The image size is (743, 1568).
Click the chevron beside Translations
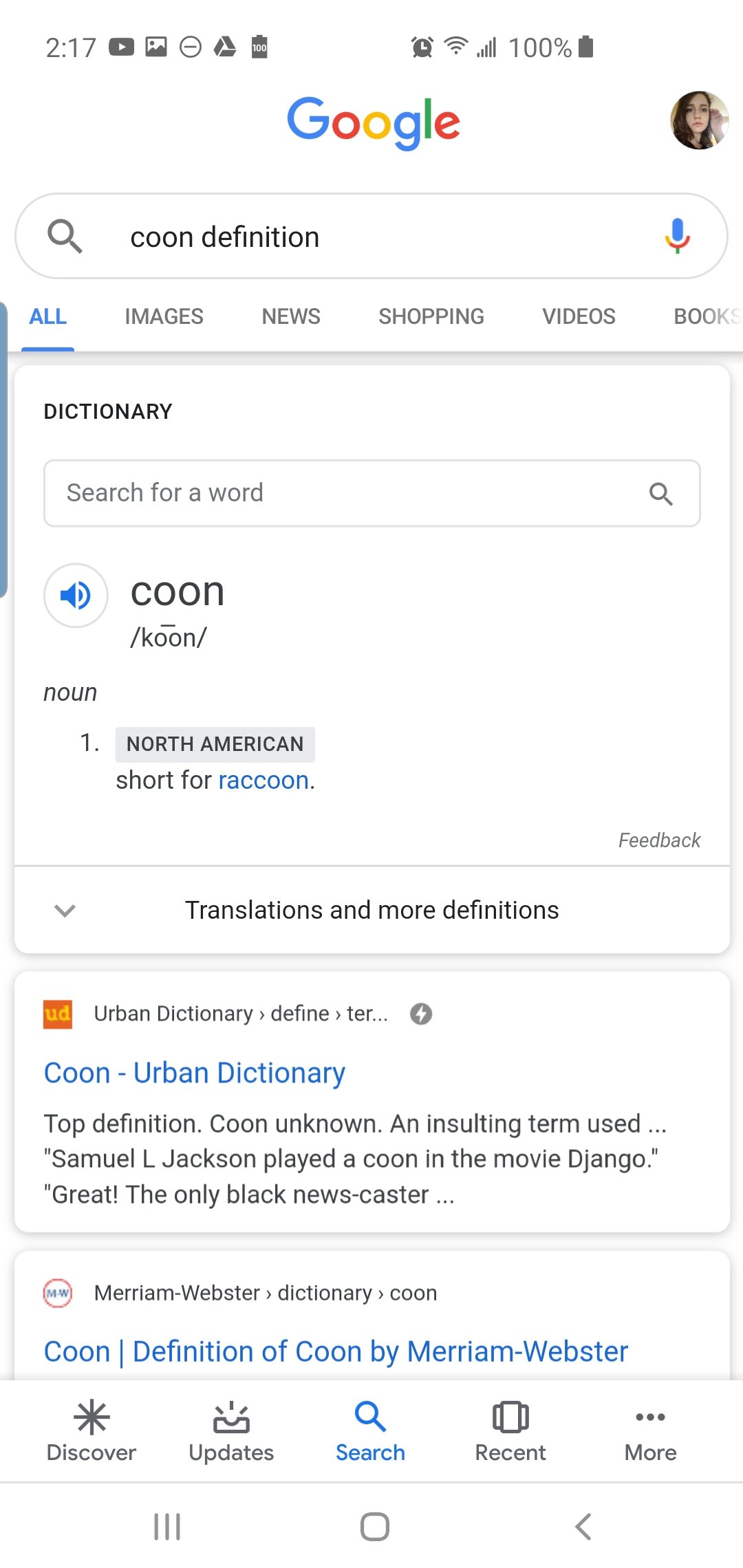[x=65, y=911]
